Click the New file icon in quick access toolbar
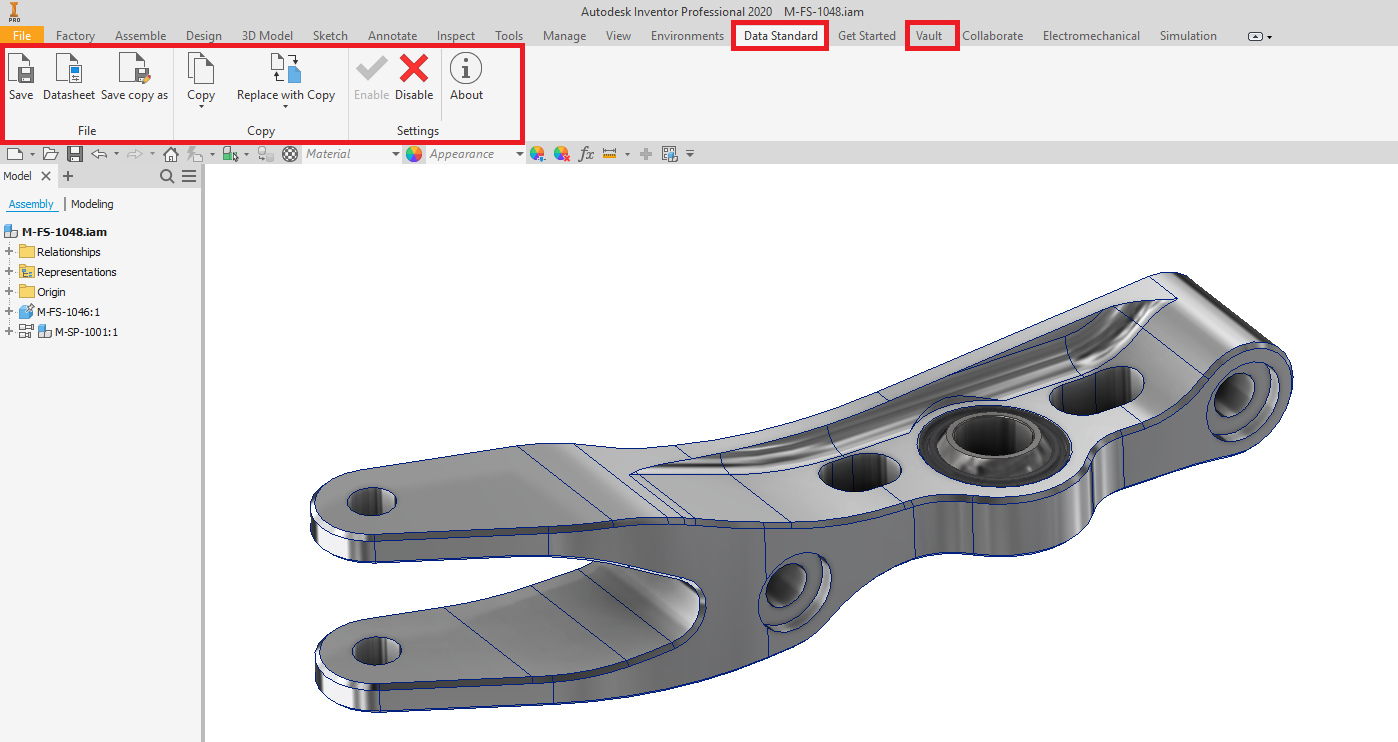Screen dimensions: 1398x742 (x=15, y=154)
